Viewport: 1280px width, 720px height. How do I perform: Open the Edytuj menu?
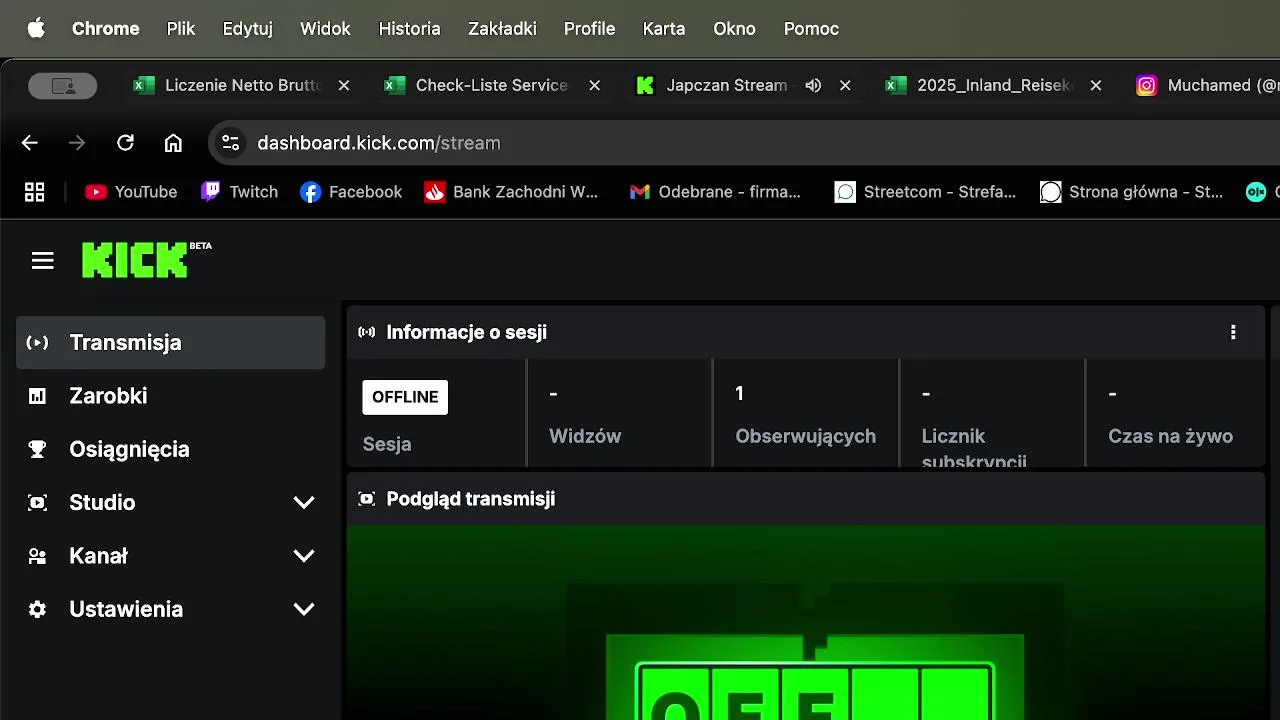click(x=248, y=29)
